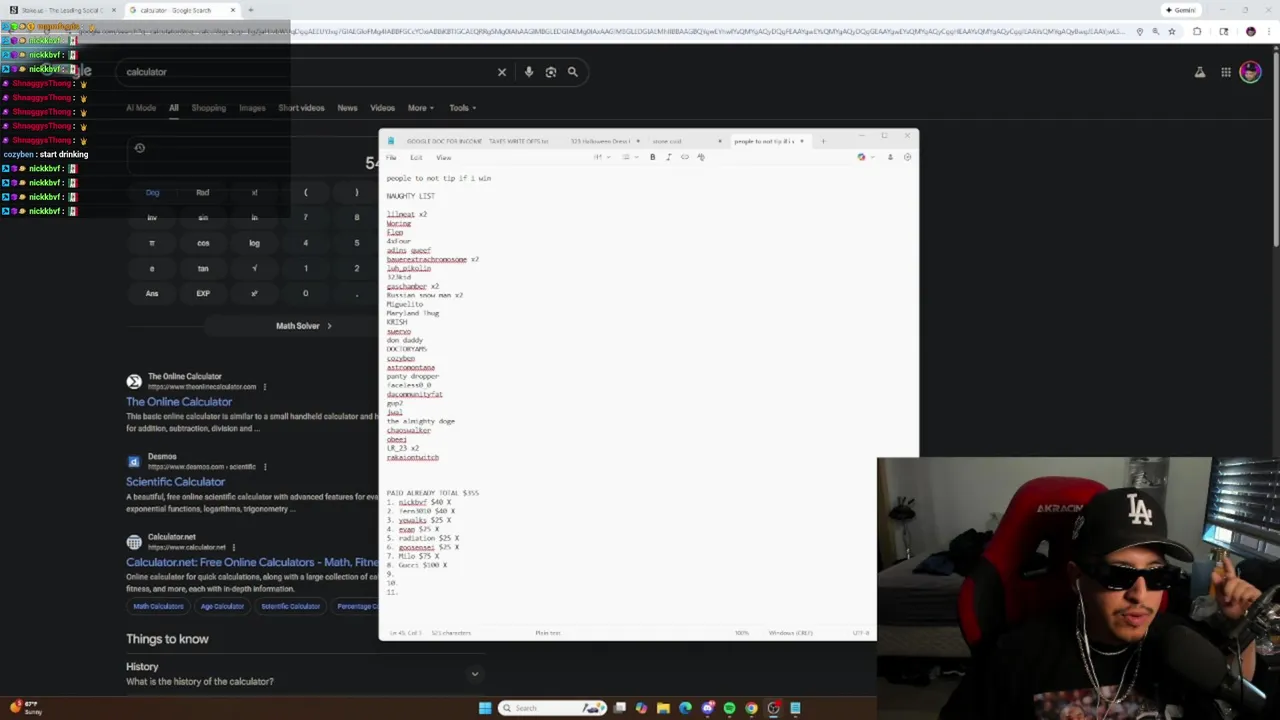Click the Chrome profile avatar in the toolbar
1280x720 pixels.
click(x=1250, y=32)
